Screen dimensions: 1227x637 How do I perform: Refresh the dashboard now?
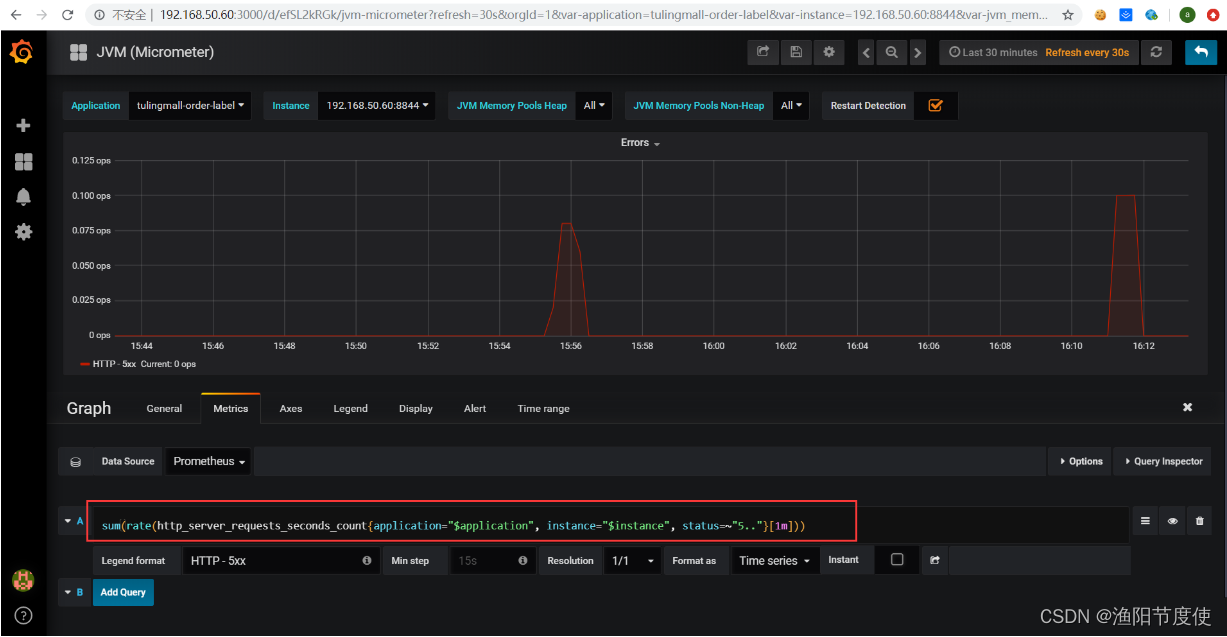[1156, 52]
